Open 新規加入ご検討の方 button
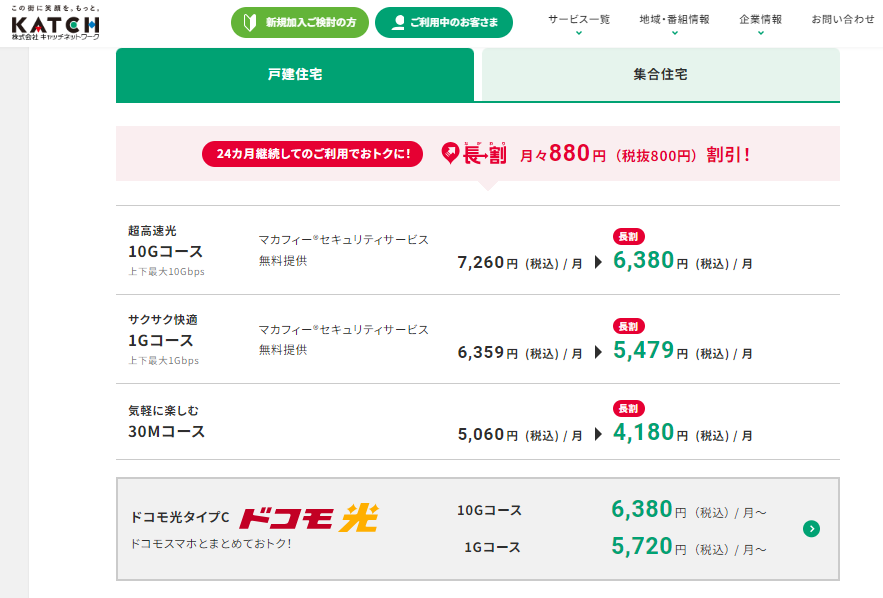This screenshot has height=598, width=883. pos(300,23)
